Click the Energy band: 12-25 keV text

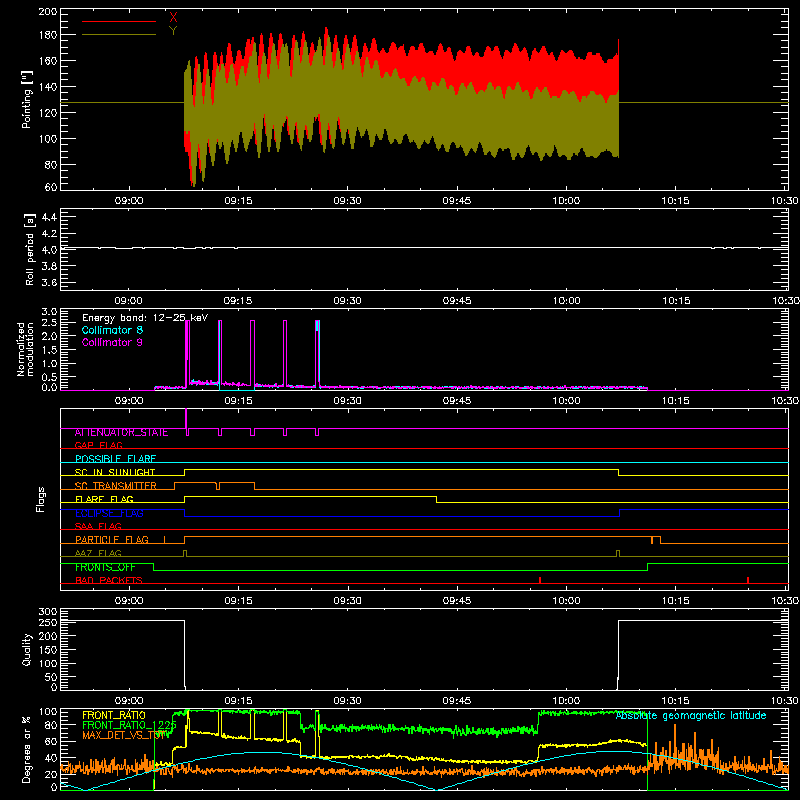145,318
